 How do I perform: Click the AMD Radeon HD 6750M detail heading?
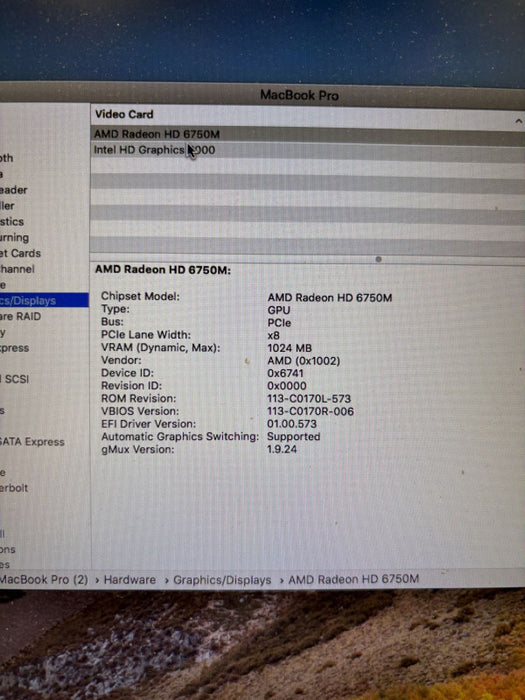coord(163,270)
